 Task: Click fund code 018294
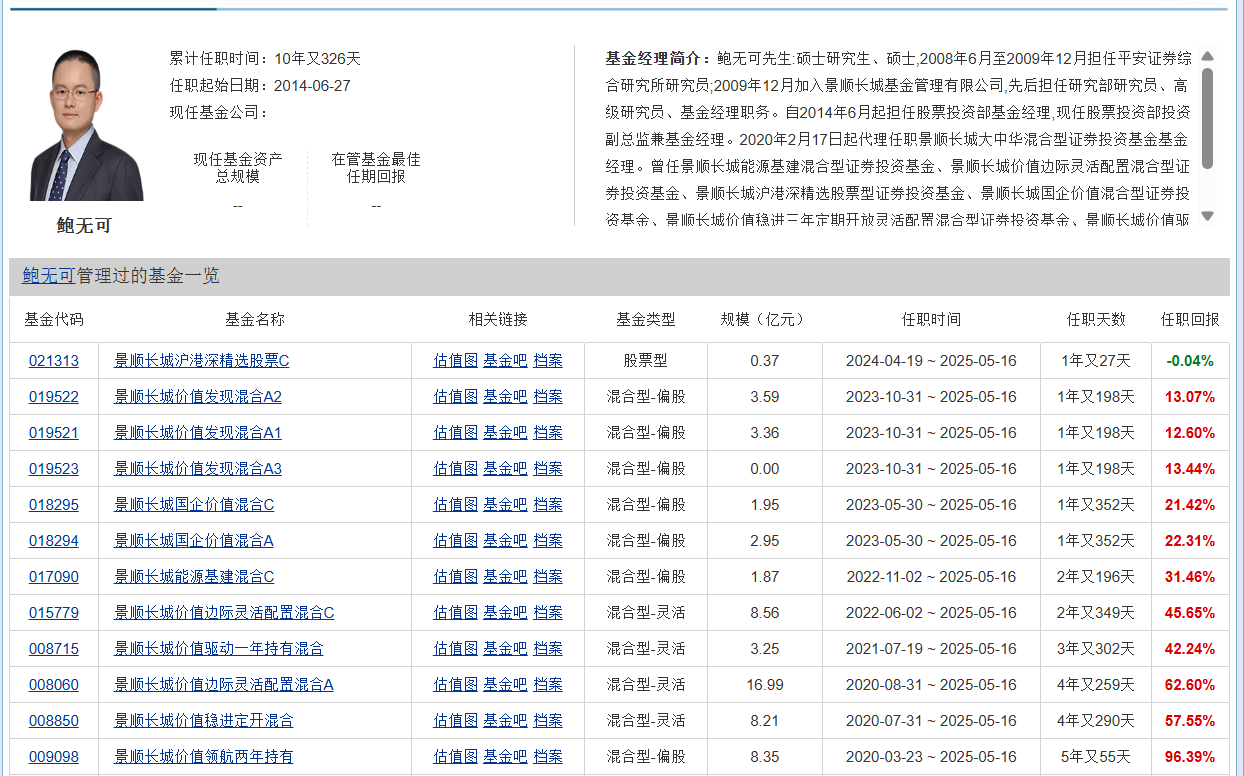(x=54, y=541)
